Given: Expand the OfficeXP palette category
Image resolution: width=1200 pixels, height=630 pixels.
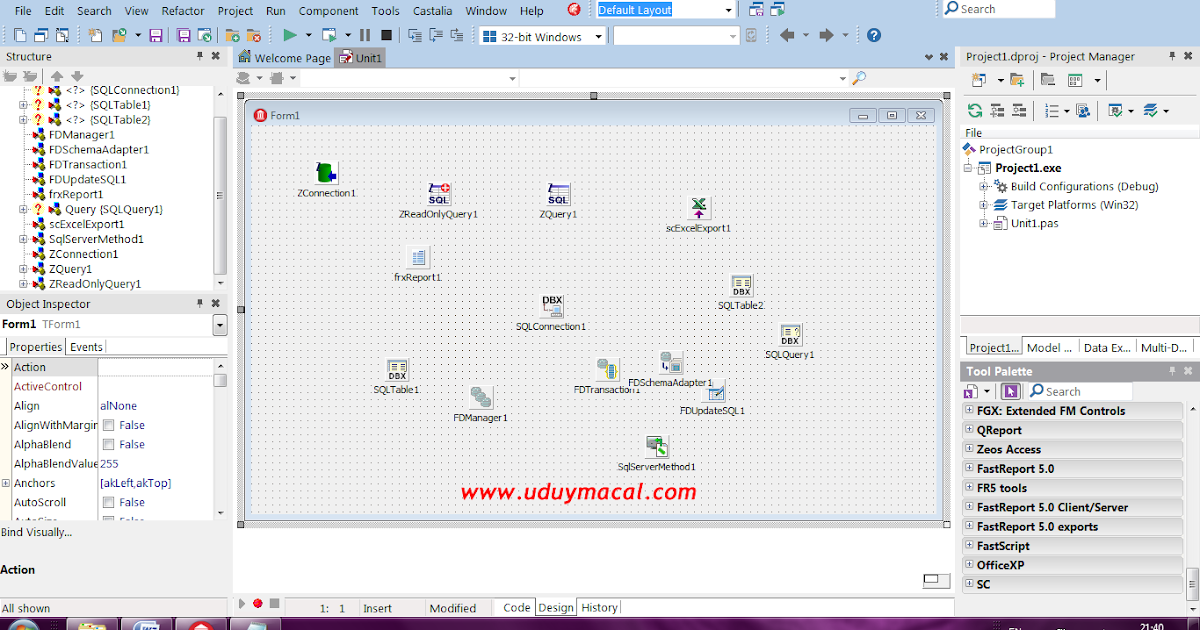Looking at the screenshot, I should tap(969, 565).
